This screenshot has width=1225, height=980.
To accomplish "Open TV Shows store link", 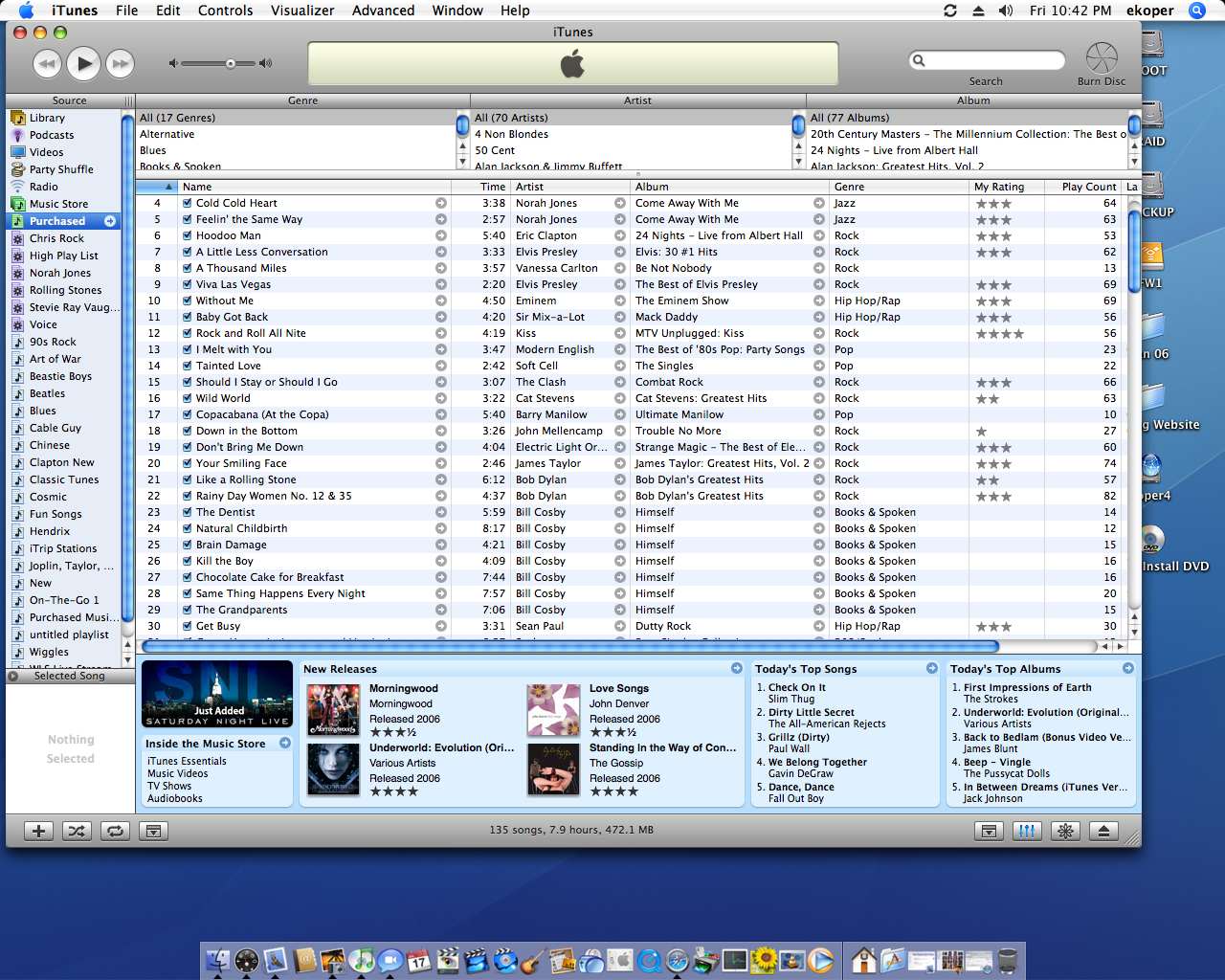I will [169, 786].
